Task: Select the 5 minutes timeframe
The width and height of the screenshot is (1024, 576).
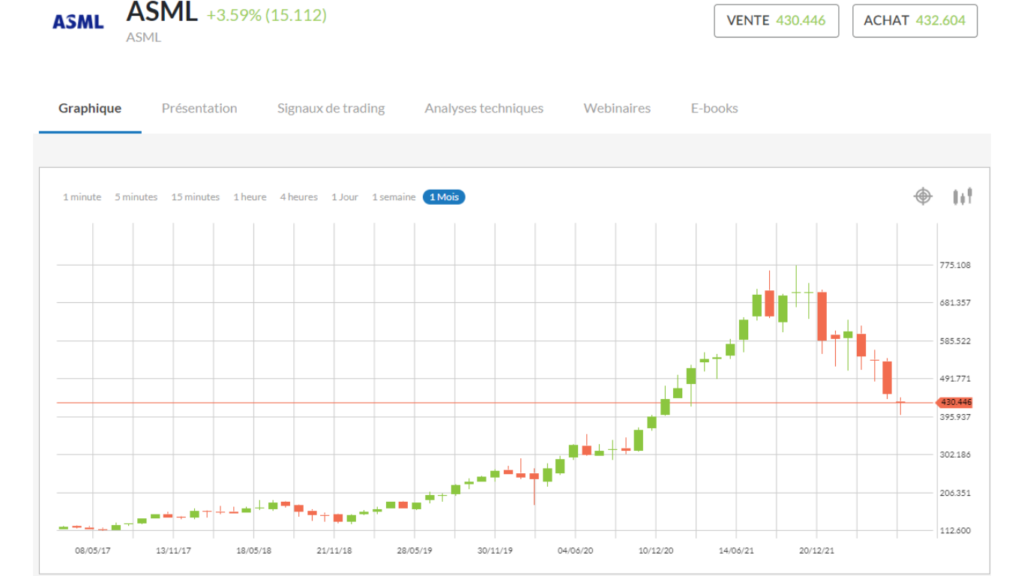Action: coord(136,197)
